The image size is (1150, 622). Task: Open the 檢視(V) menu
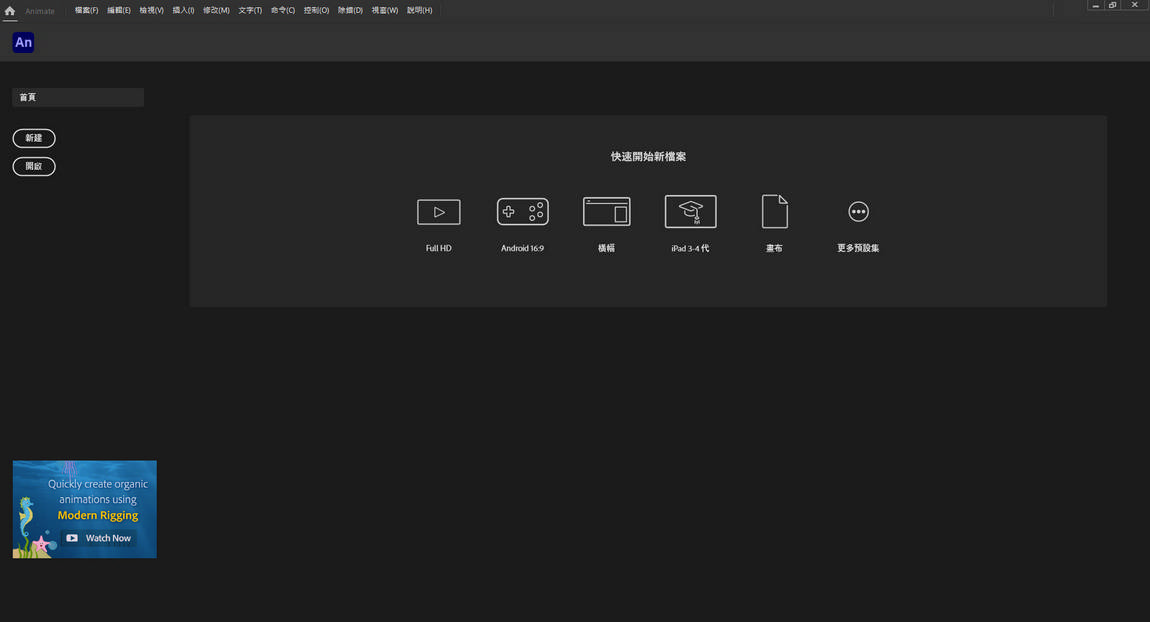(151, 10)
